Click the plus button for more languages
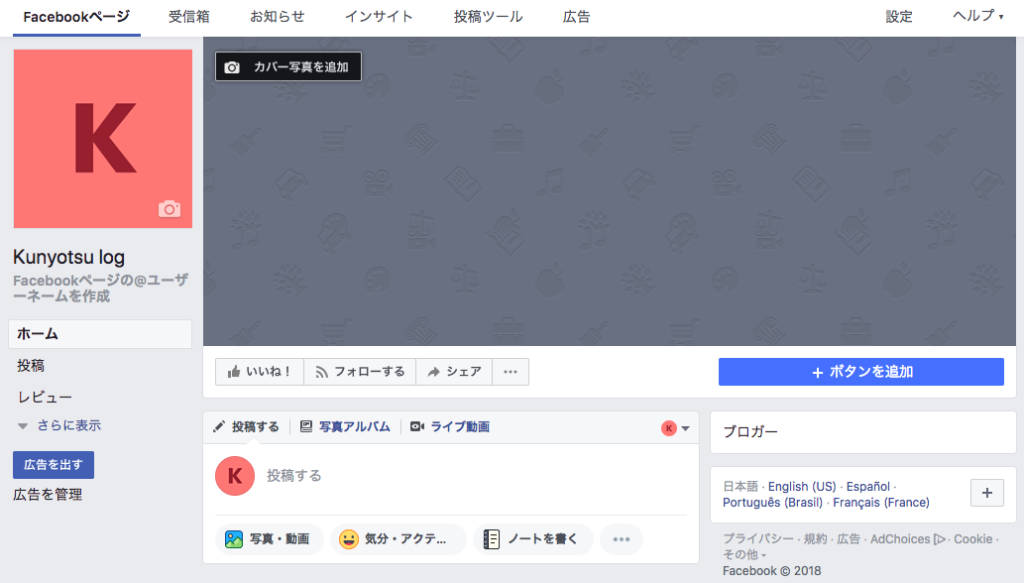 click(987, 493)
